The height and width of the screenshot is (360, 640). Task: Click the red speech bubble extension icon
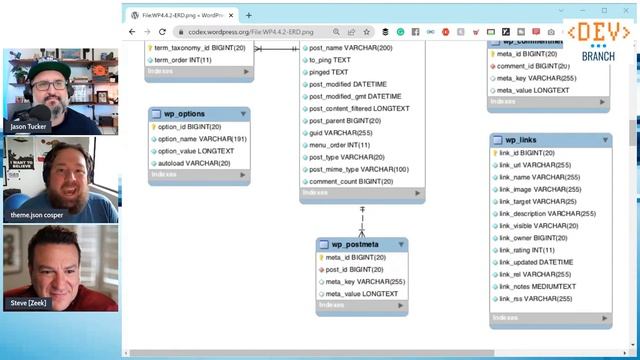click(536, 32)
